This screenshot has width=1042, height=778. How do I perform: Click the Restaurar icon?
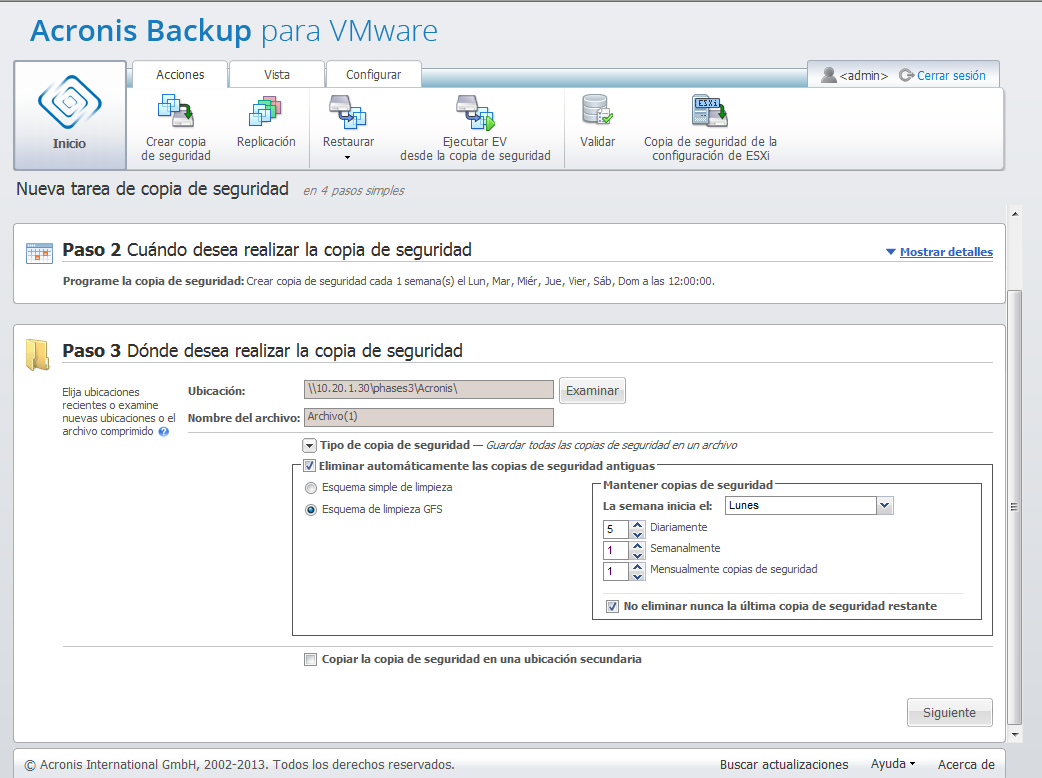point(348,112)
